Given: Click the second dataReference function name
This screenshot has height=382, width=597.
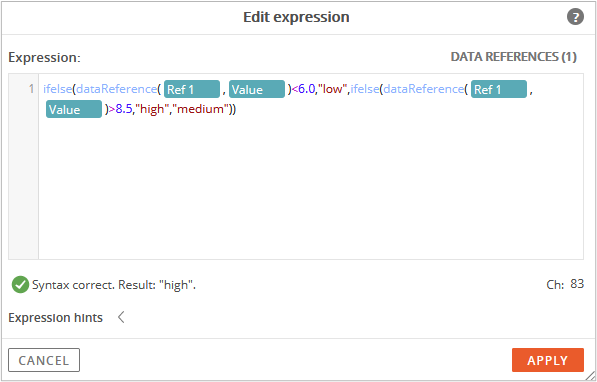Looking at the screenshot, I should 423,89.
